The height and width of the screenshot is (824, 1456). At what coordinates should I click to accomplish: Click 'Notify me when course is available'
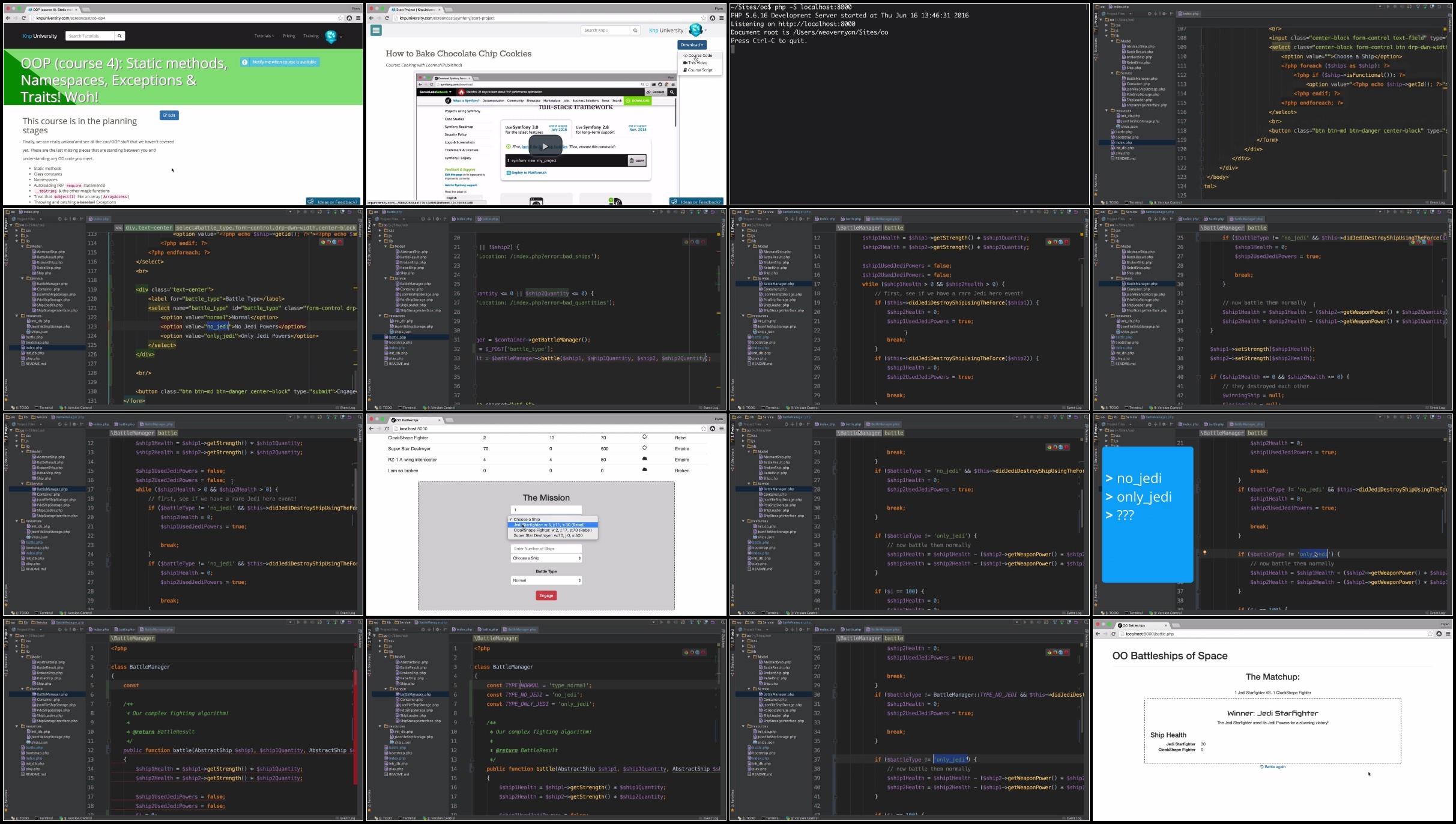click(x=280, y=62)
